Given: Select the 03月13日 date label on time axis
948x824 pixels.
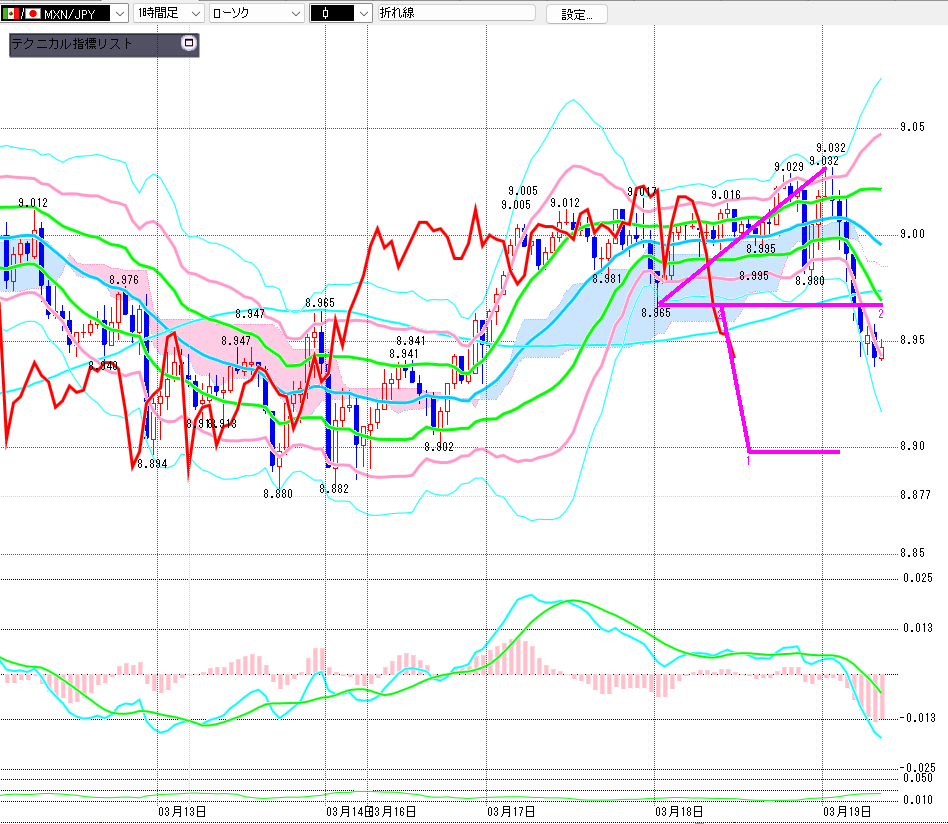Looking at the screenshot, I should pyautogui.click(x=182, y=810).
